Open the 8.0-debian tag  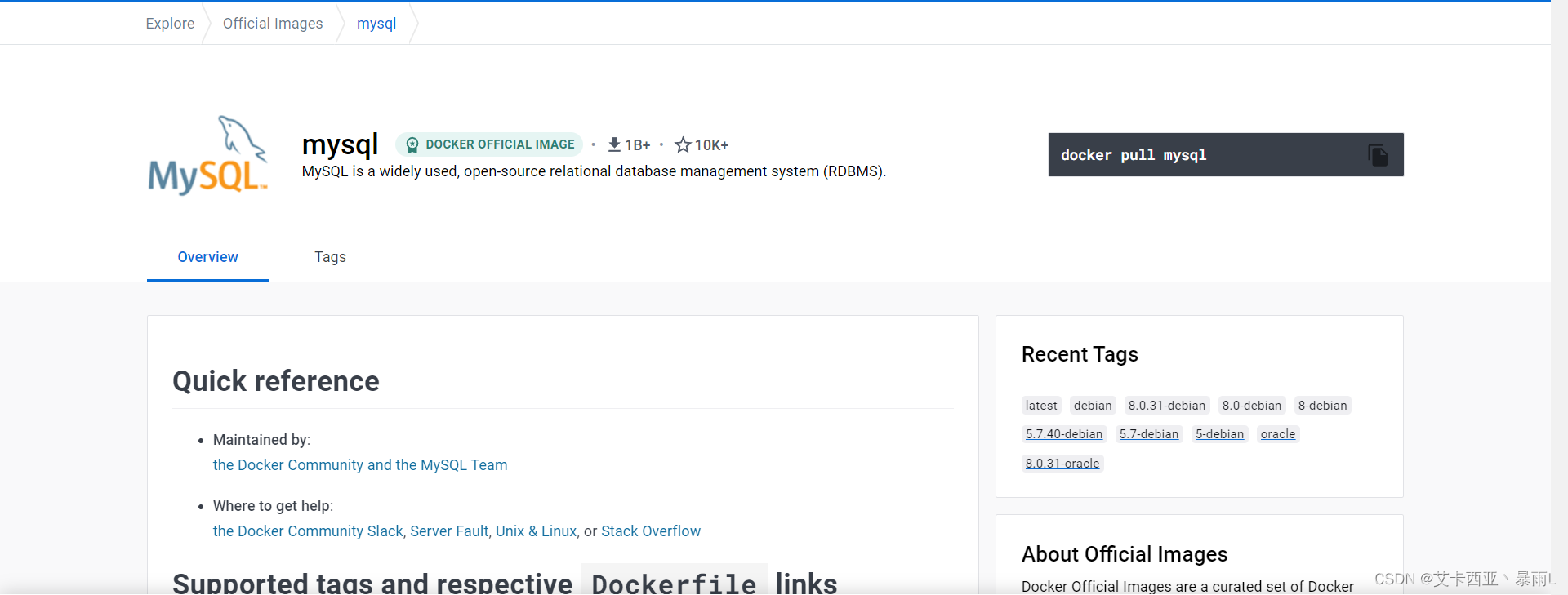point(1252,406)
